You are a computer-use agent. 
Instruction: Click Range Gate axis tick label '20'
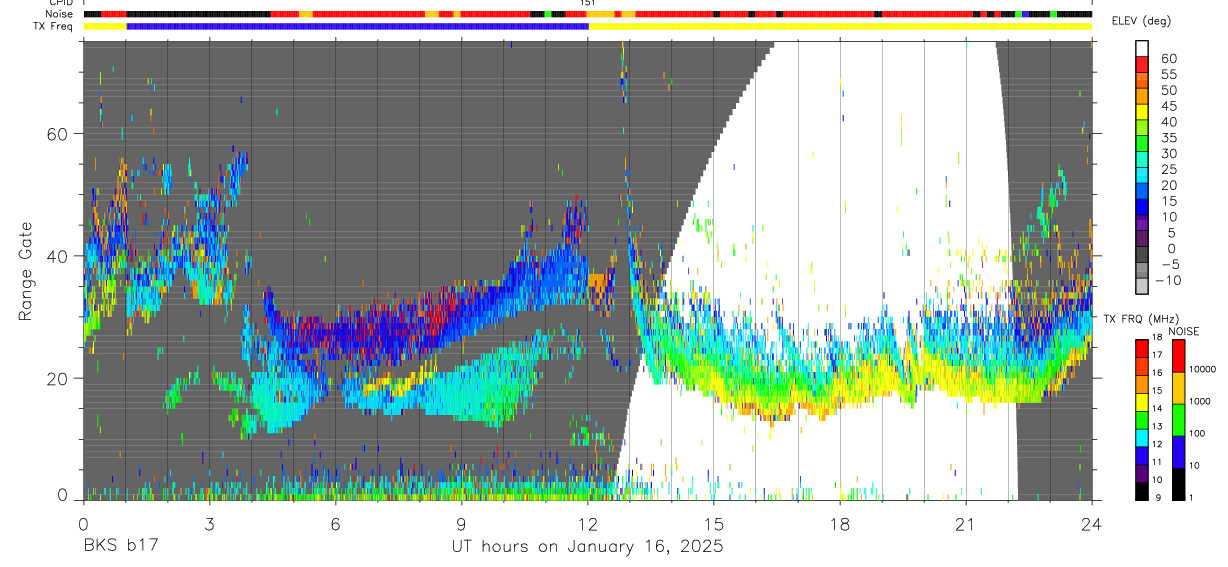coord(57,378)
